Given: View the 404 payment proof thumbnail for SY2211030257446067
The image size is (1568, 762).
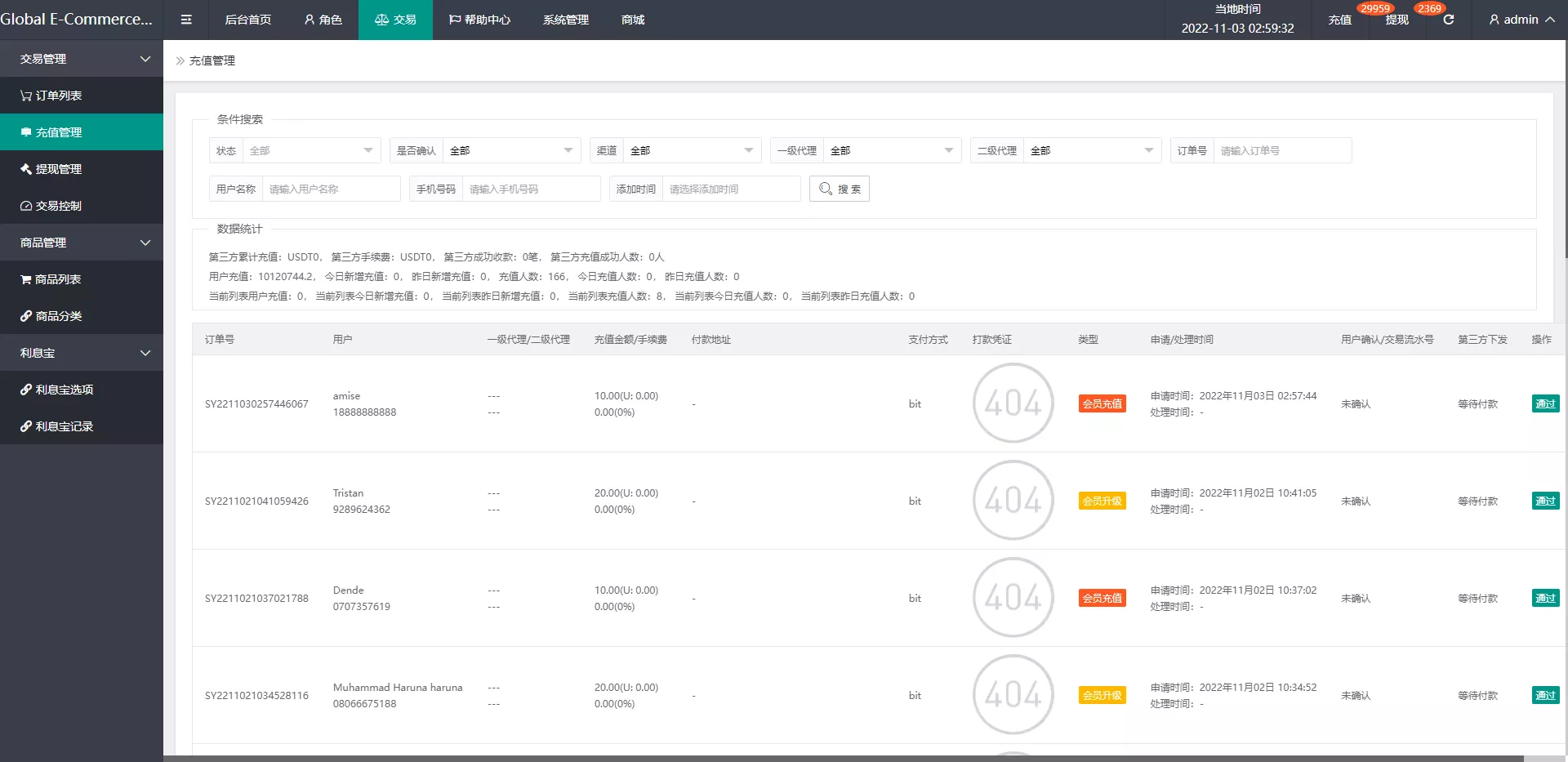Looking at the screenshot, I should point(1013,403).
